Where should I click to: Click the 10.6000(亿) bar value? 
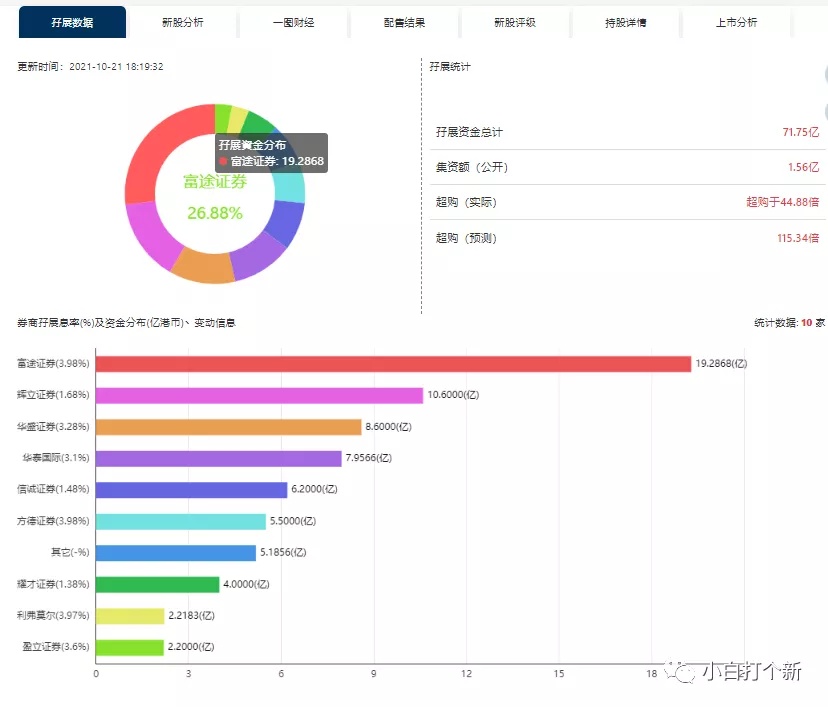(x=453, y=394)
